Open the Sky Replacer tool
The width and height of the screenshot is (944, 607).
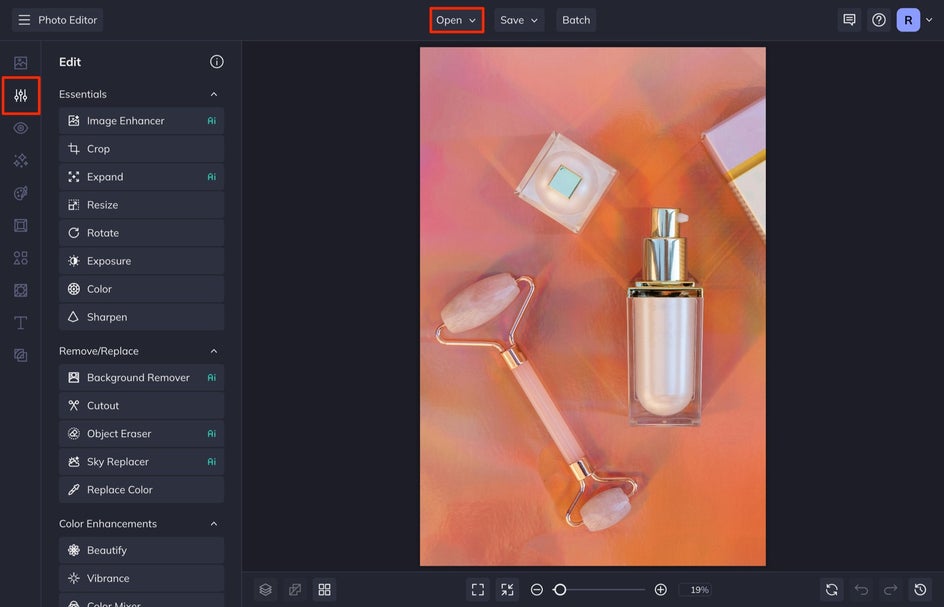click(141, 462)
